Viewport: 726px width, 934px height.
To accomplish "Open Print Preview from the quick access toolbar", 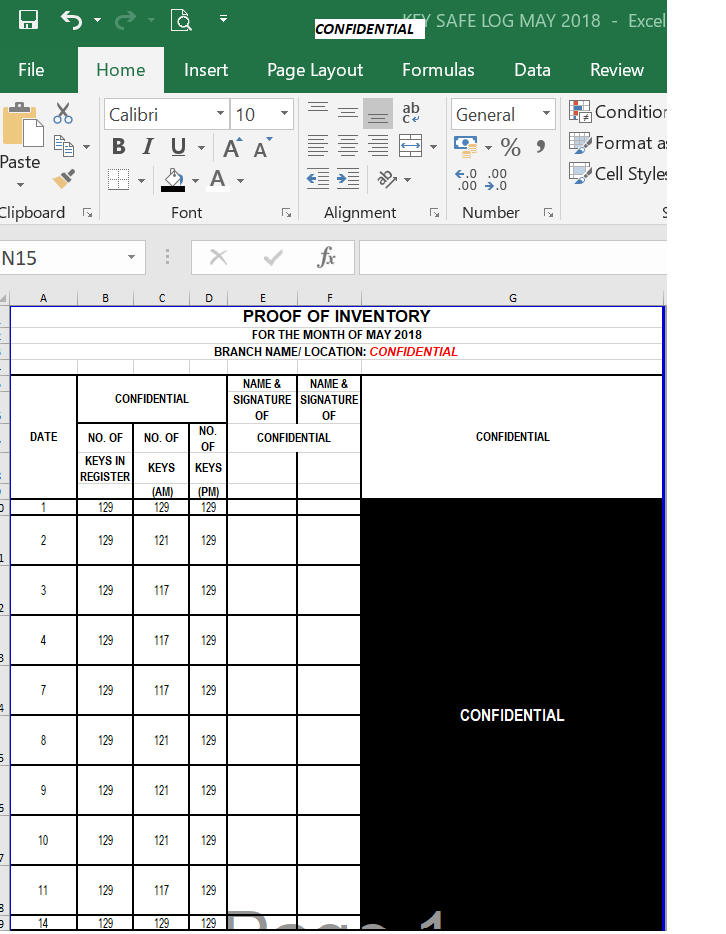I will (x=181, y=20).
